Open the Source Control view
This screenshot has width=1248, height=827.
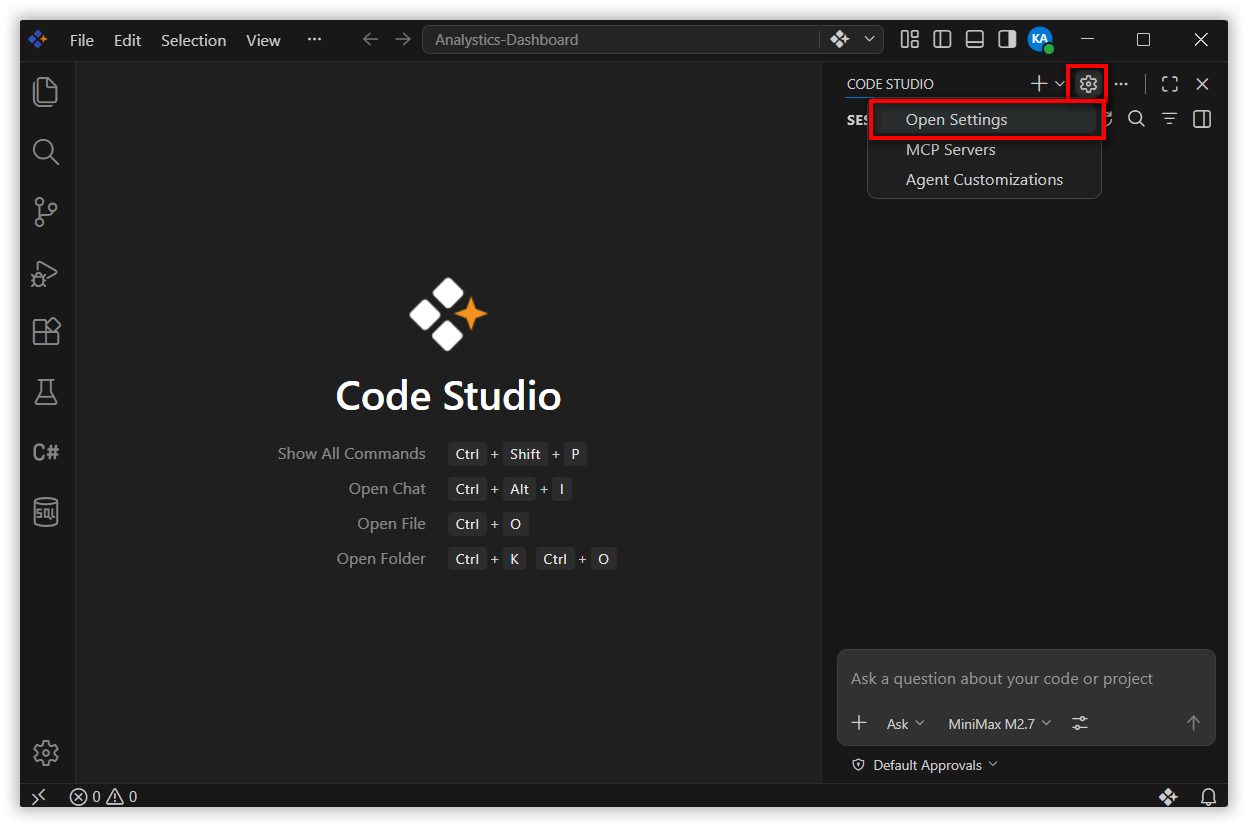tap(46, 212)
